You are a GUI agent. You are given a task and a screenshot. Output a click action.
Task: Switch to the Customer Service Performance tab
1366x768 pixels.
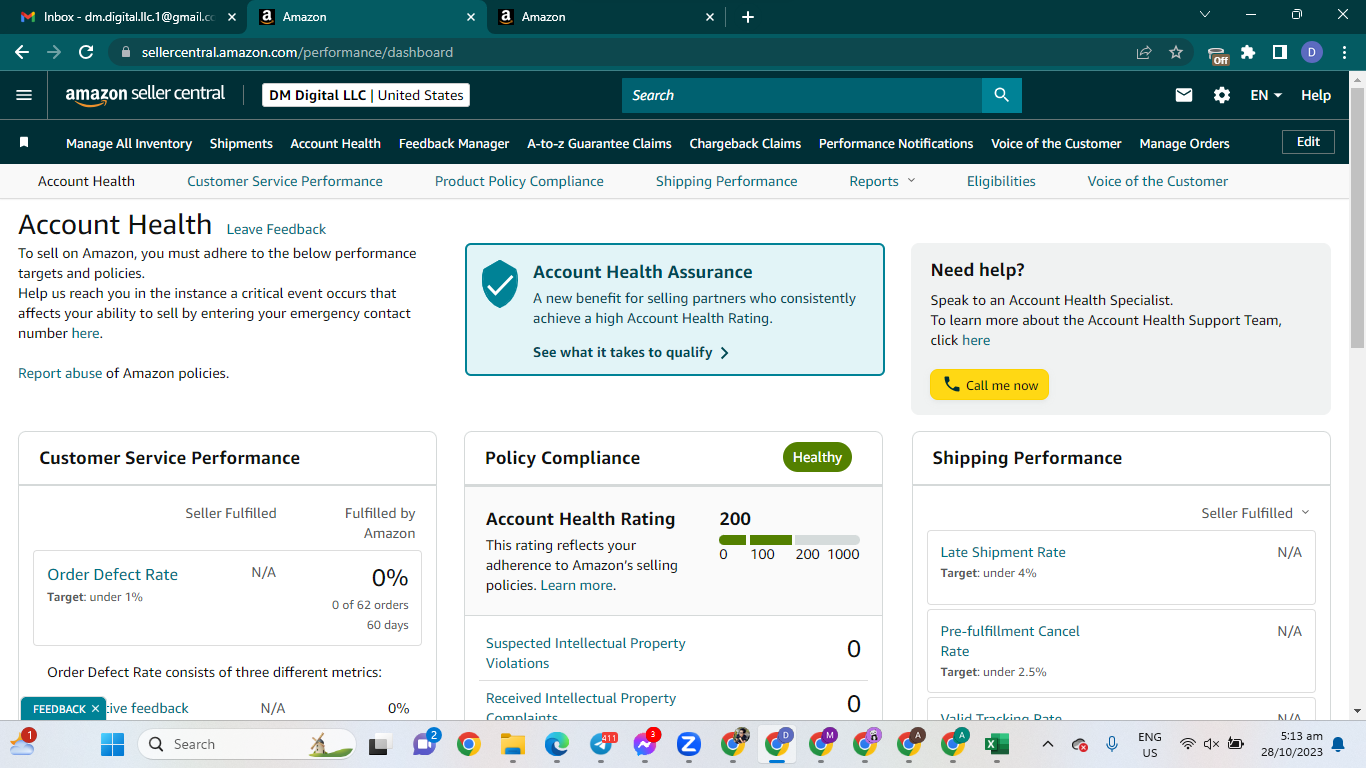pos(285,181)
